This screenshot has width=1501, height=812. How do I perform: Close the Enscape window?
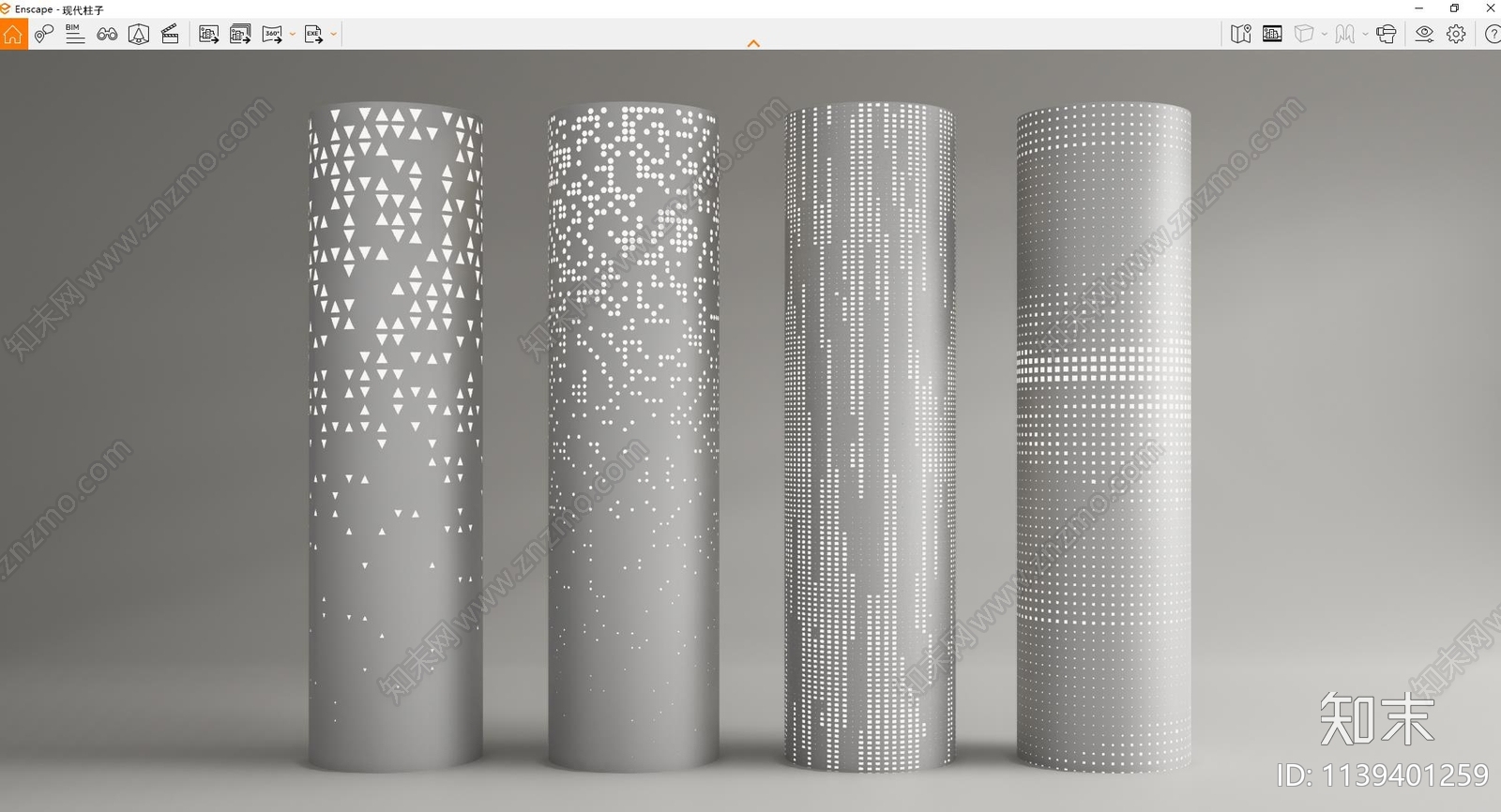1490,8
